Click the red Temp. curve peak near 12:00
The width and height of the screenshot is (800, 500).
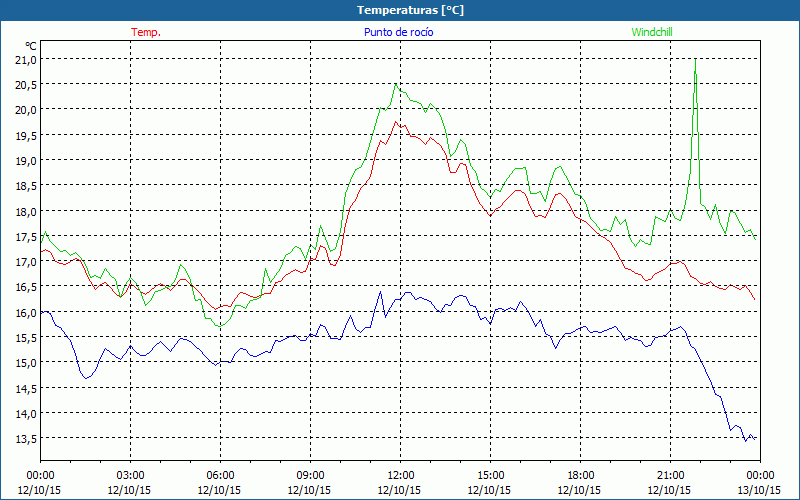(395, 122)
